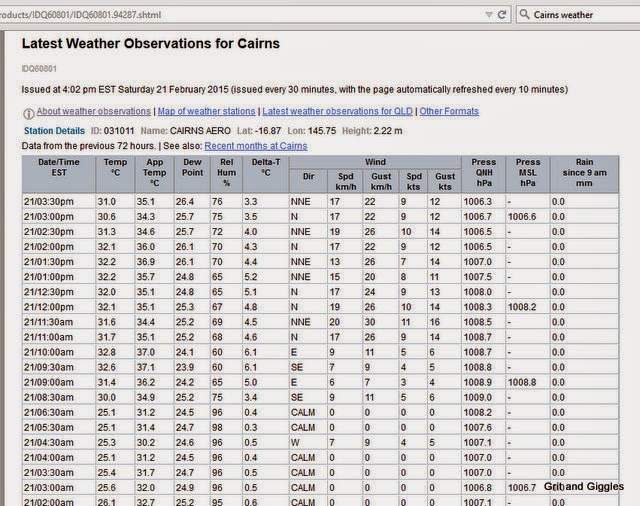Click the wind 'Dir' column header
The width and height of the screenshot is (640, 506).
[308, 181]
